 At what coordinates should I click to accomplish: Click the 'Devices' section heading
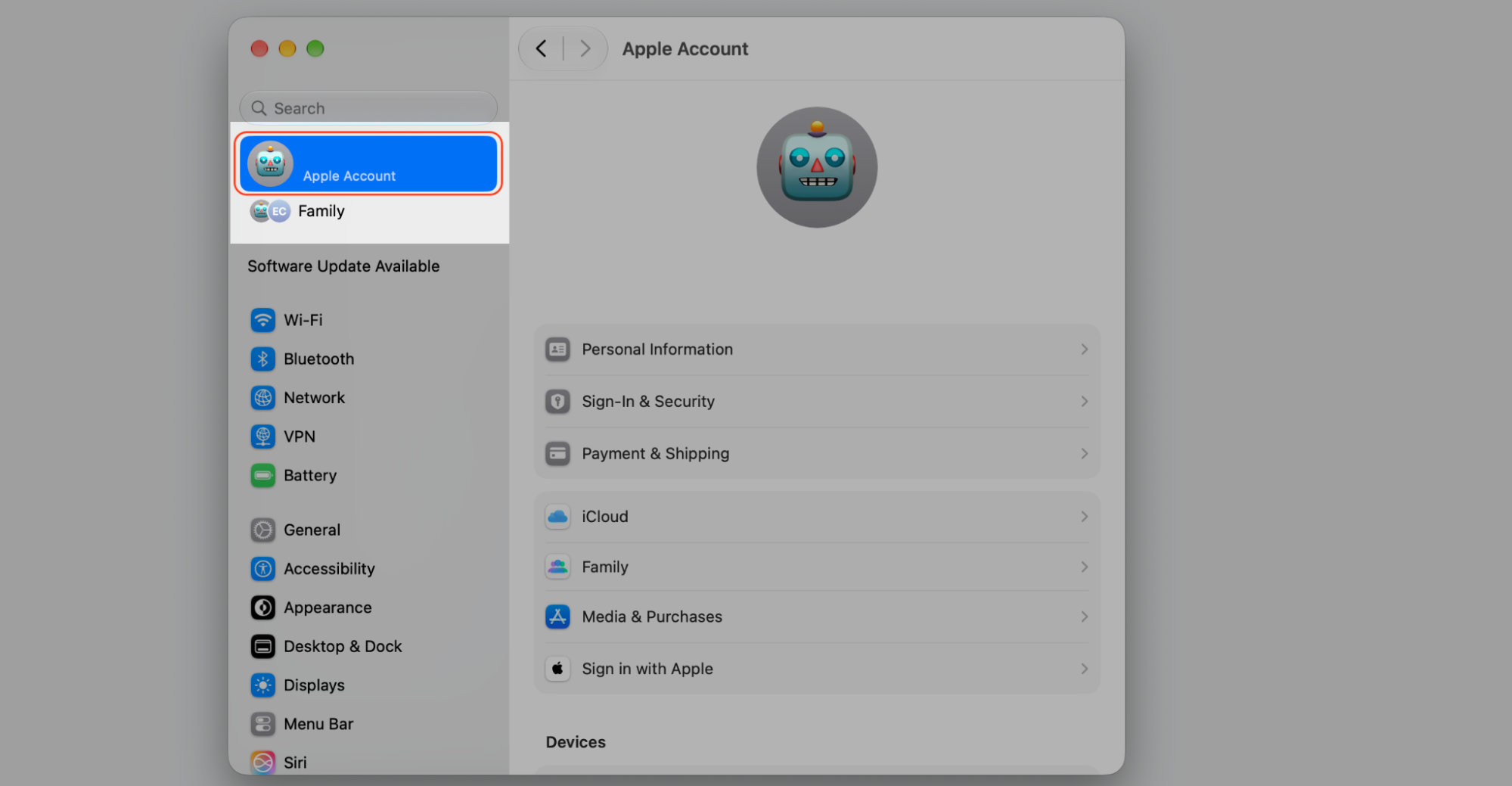coord(576,742)
